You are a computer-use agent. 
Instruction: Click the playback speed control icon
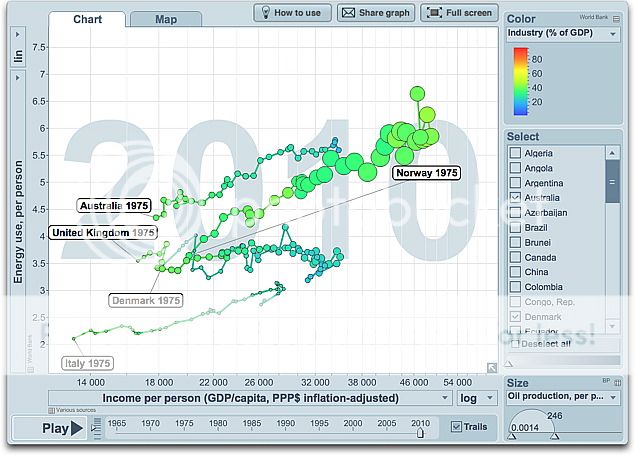click(x=96, y=429)
